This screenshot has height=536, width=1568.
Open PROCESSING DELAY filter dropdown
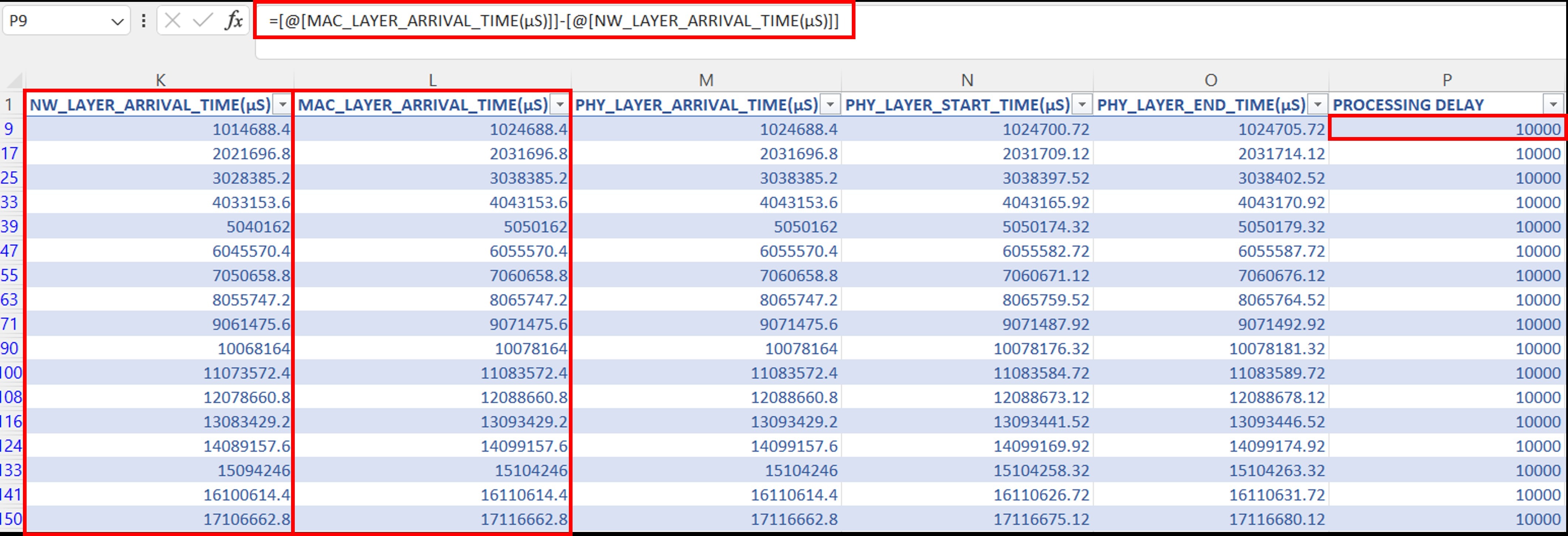tap(1553, 105)
